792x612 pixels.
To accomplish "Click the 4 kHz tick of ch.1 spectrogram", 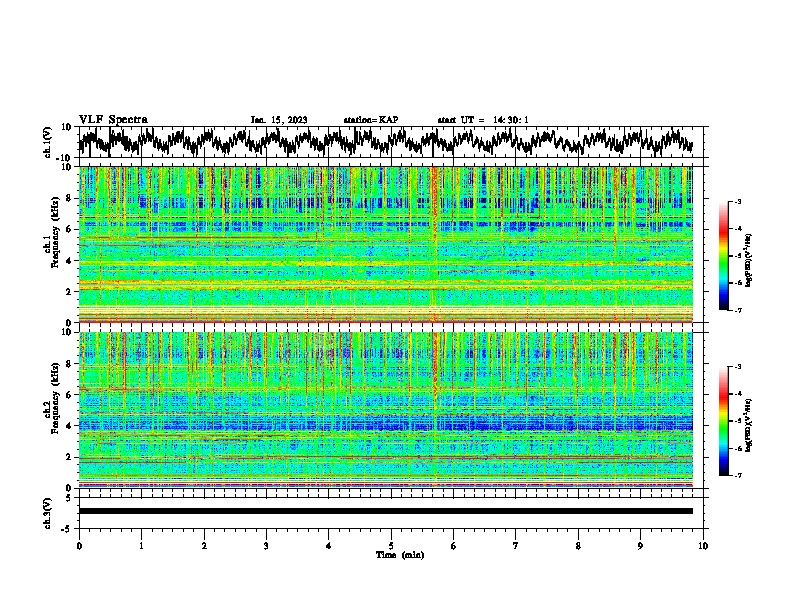I will [x=69, y=261].
